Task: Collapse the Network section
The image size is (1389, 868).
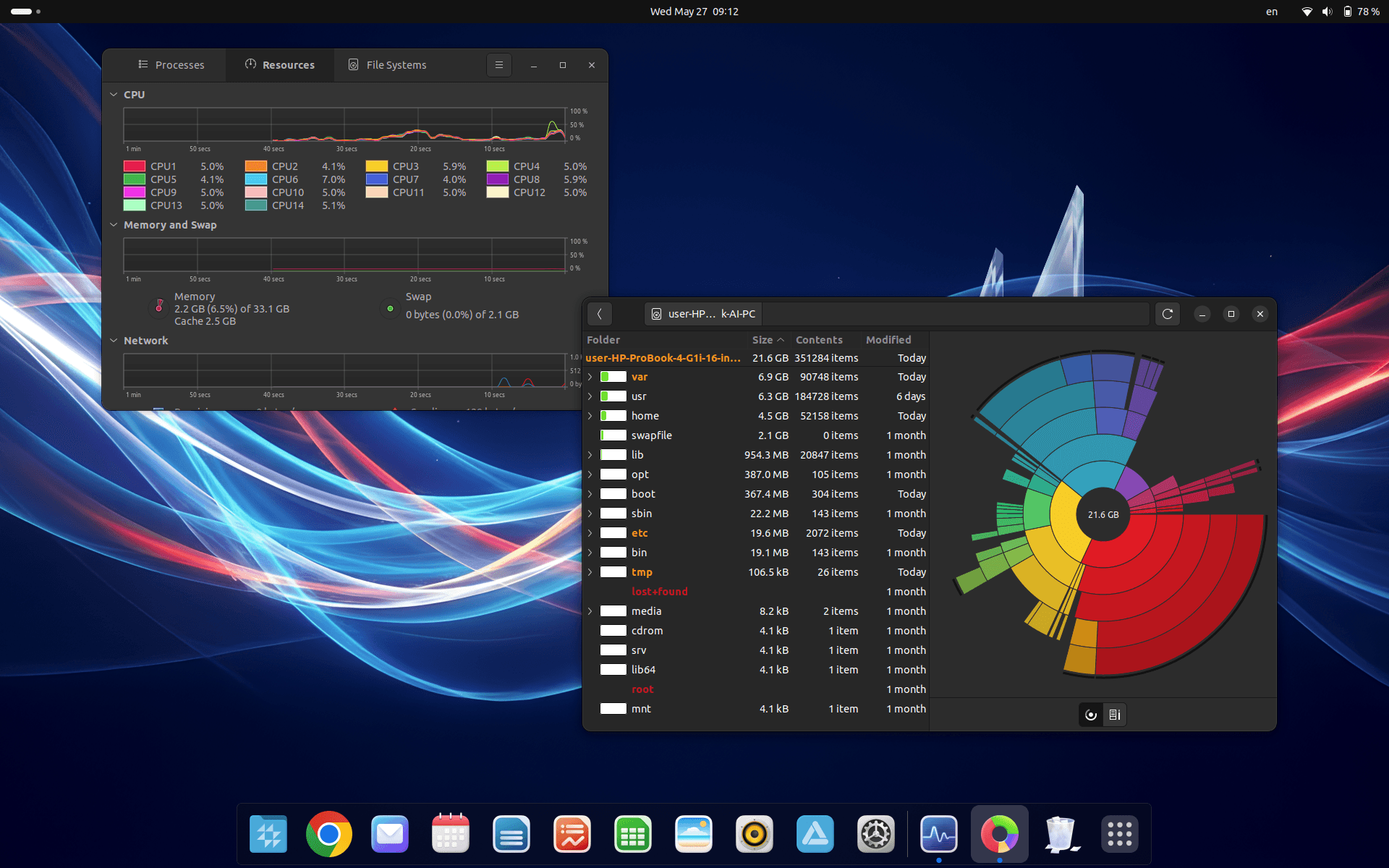Action: (x=114, y=341)
